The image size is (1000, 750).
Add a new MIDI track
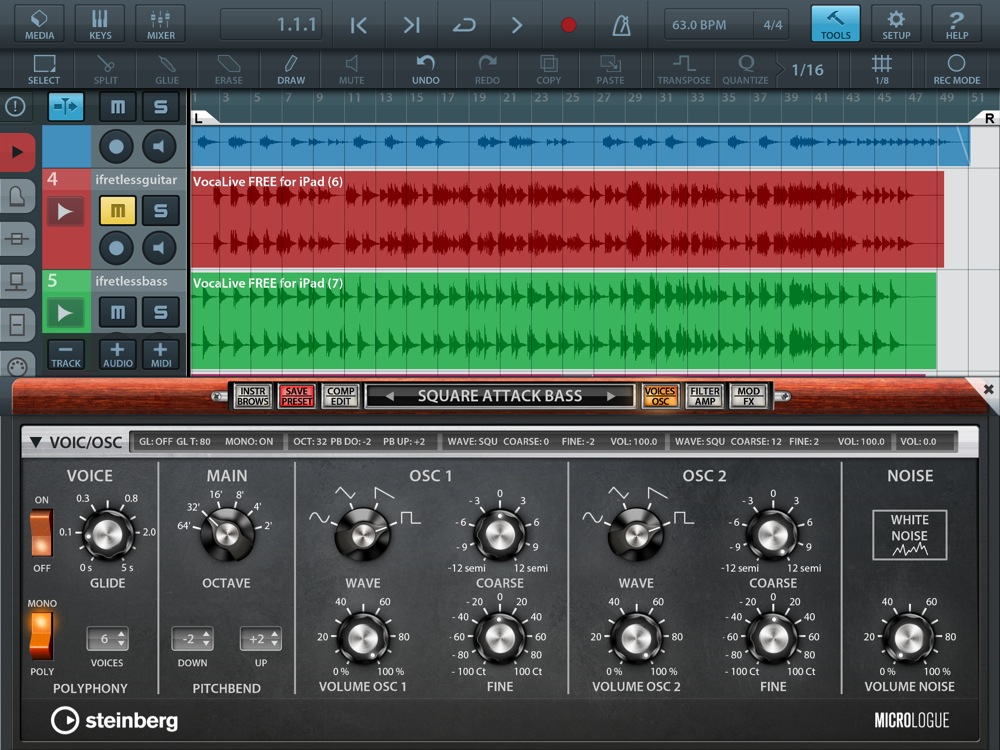(161, 355)
